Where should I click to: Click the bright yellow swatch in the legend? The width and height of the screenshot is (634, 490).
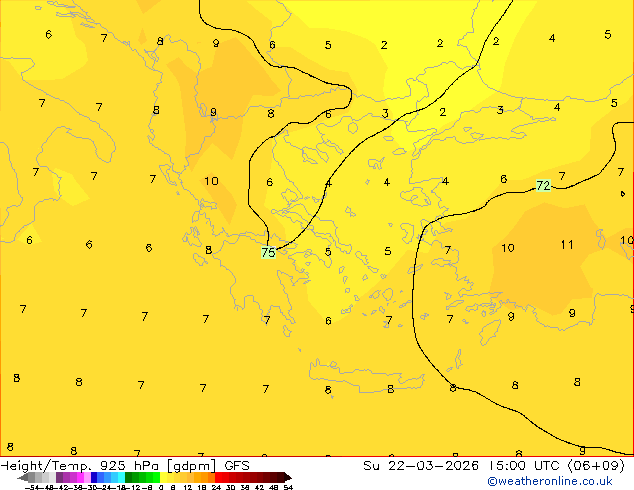pyautogui.click(x=164, y=477)
